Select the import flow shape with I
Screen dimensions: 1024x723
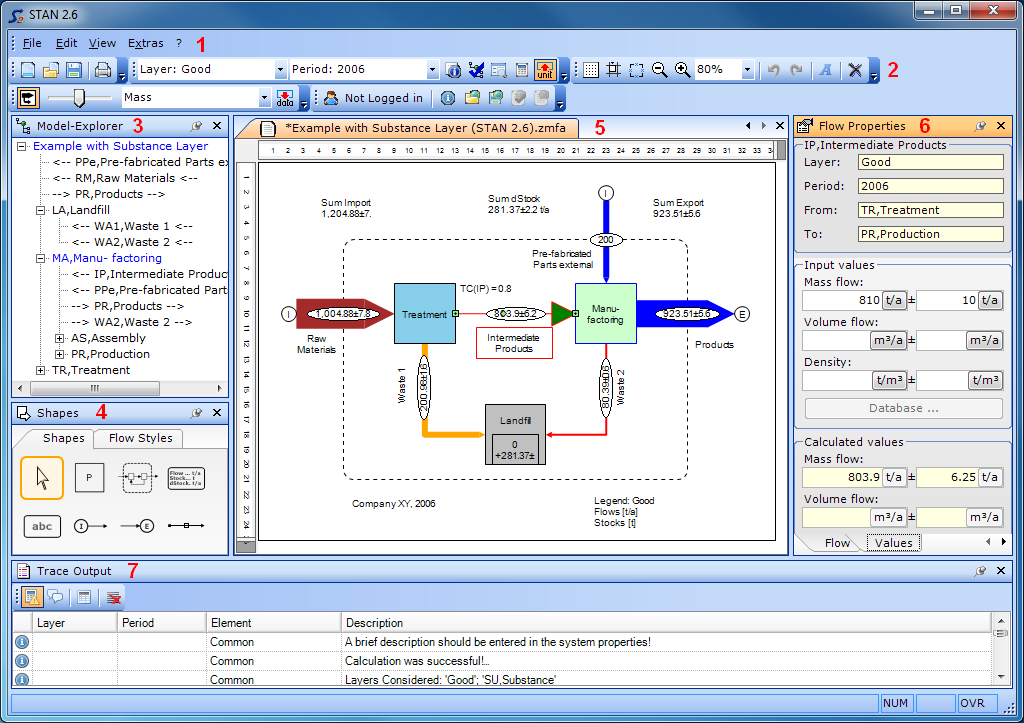click(x=90, y=526)
